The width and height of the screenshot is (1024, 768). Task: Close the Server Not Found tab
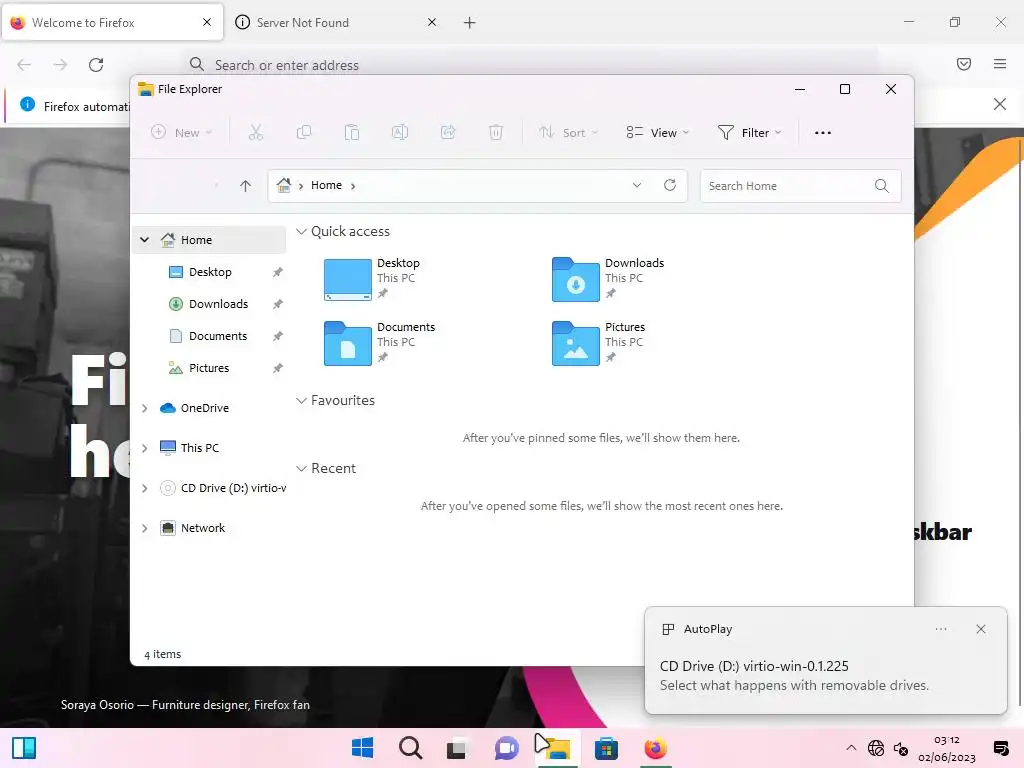click(x=432, y=22)
